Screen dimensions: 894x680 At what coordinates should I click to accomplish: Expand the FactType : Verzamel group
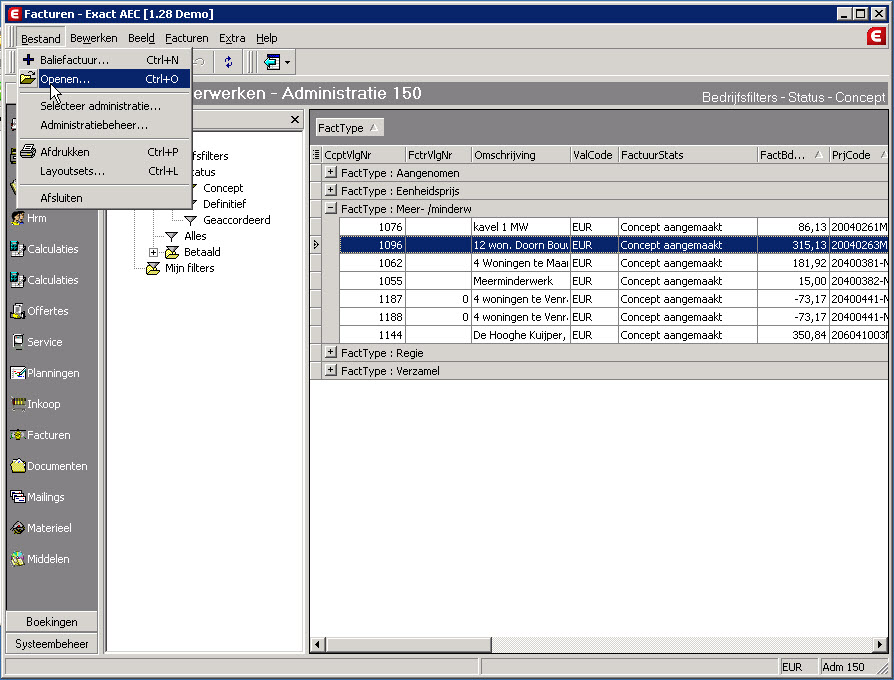[331, 370]
